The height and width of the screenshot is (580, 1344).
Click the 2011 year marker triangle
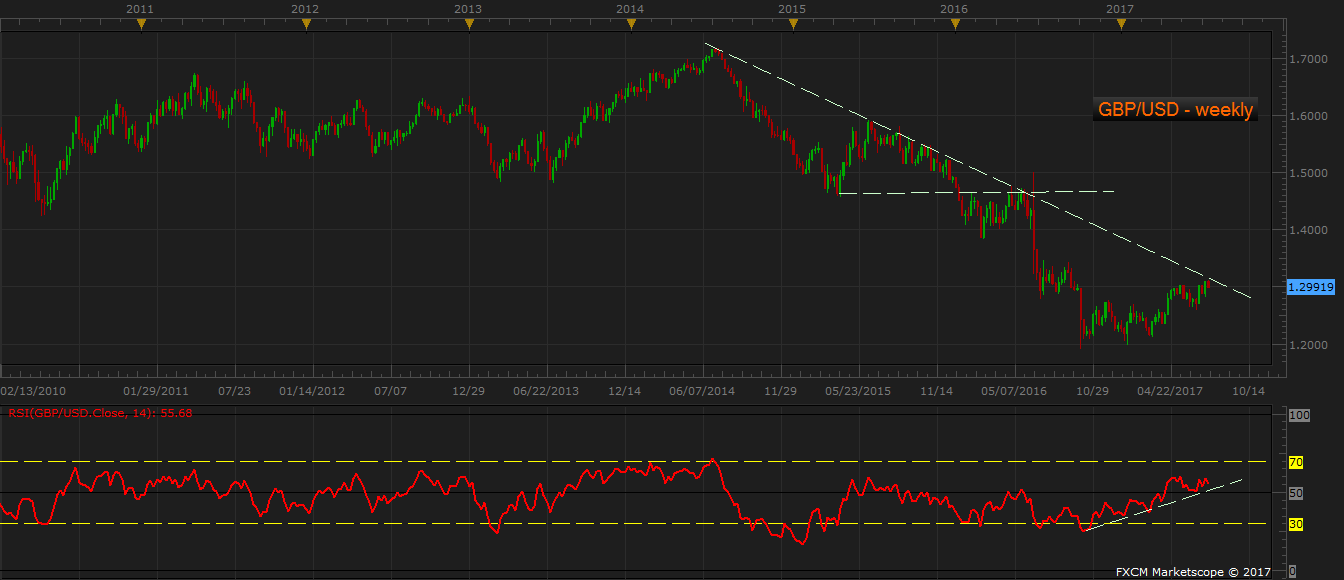141,25
